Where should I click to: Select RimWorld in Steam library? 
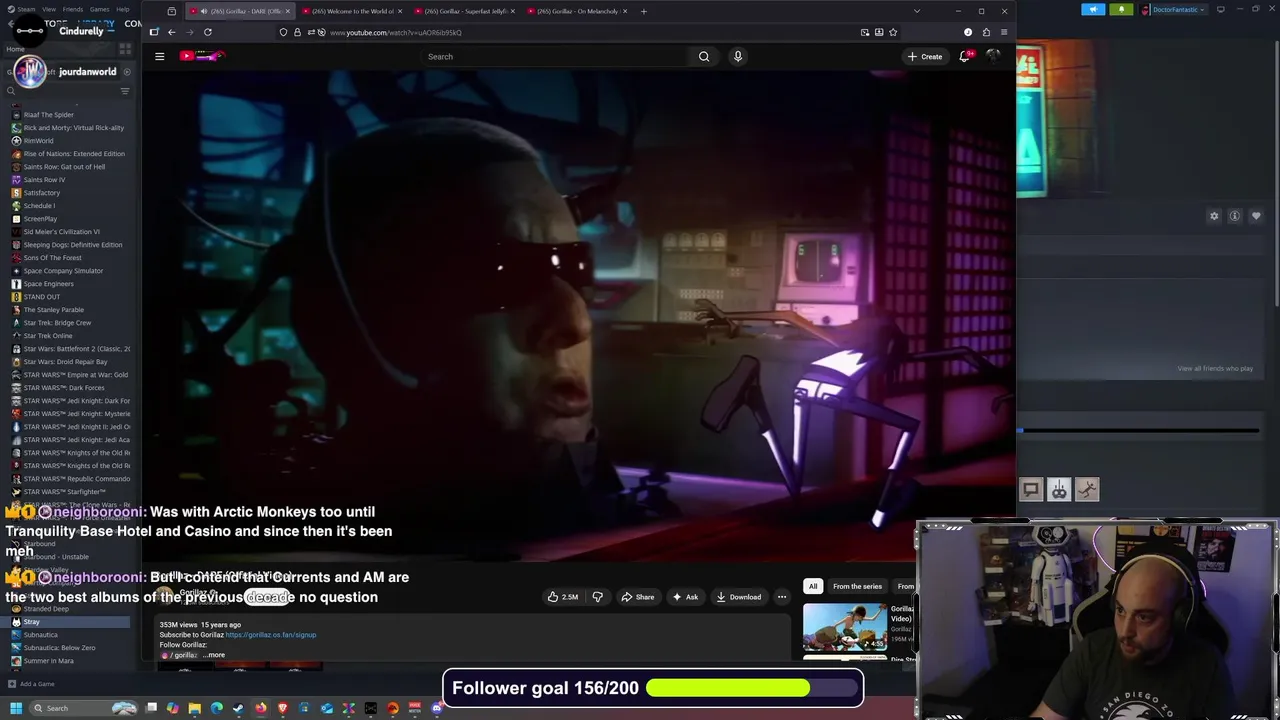coord(38,141)
